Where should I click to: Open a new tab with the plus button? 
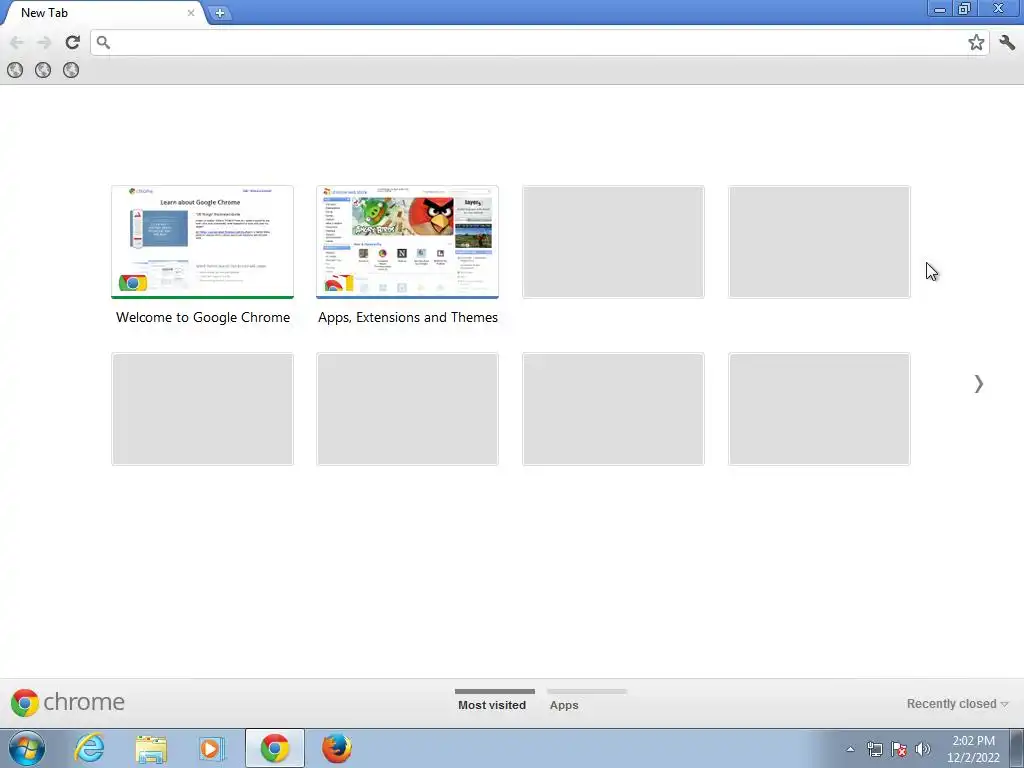click(220, 13)
